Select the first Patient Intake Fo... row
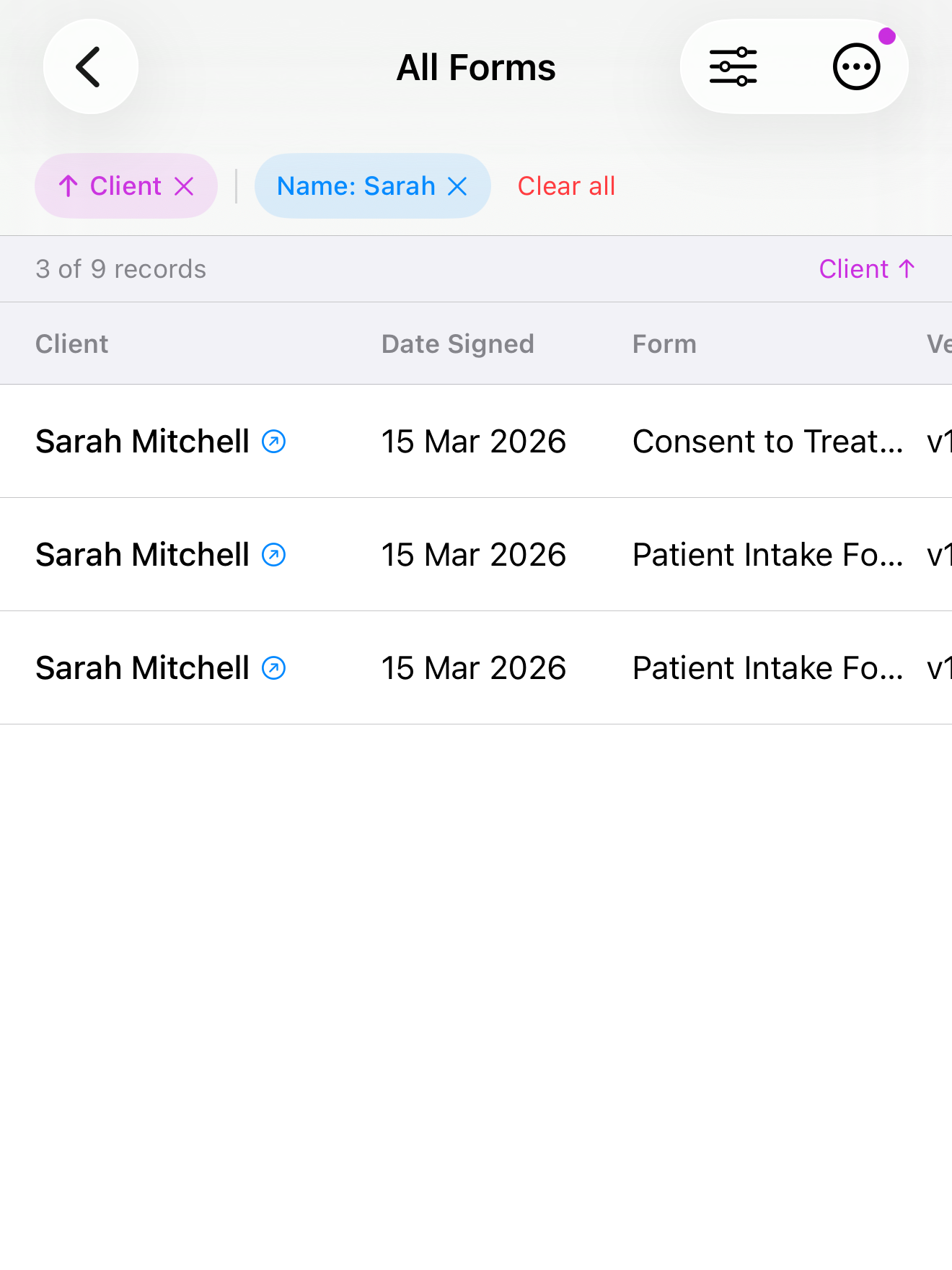This screenshot has height=1270, width=952. tap(767, 555)
